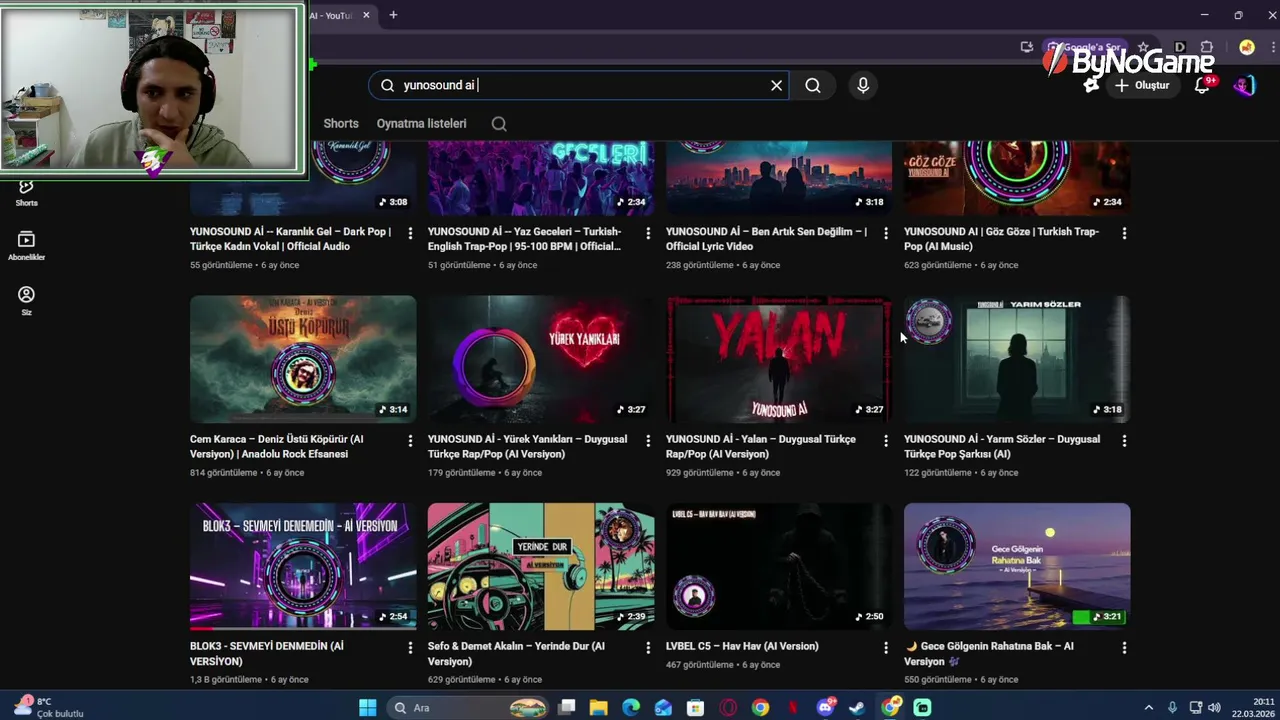This screenshot has width=1280, height=720.
Task: Open Microsoft Store from the taskbar
Action: [x=695, y=708]
